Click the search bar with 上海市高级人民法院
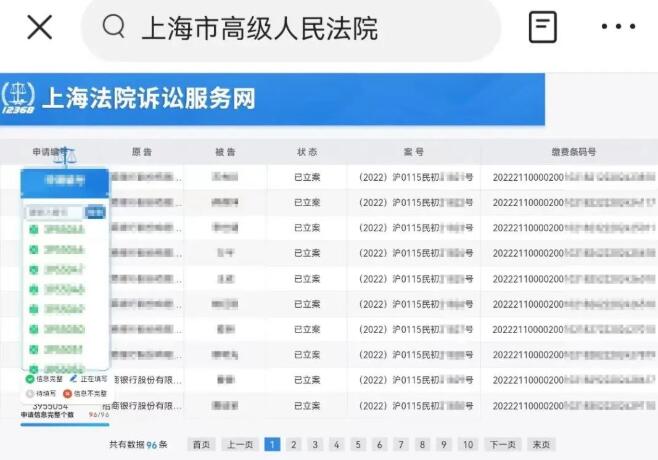Viewport: 658px width, 460px height. tap(290, 28)
